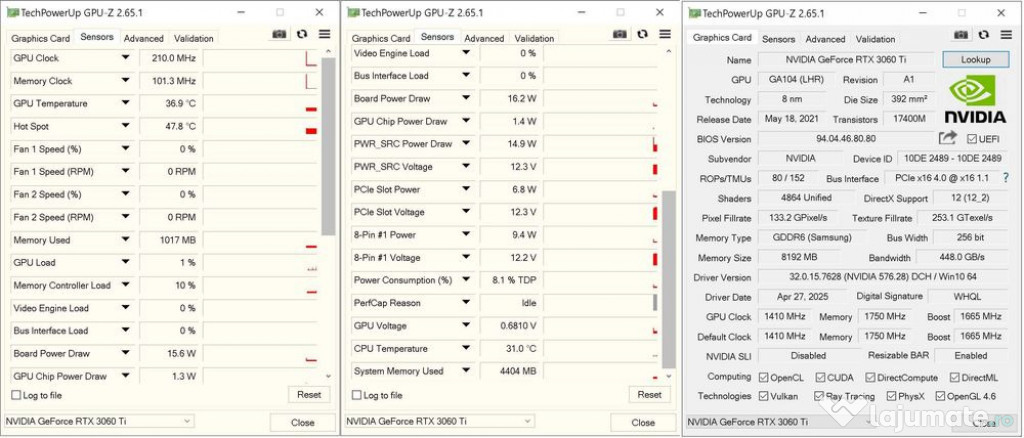Viewport: 1024px width, 438px height.
Task: Open GPU Clock sensor dropdown arrow
Action: (125, 58)
